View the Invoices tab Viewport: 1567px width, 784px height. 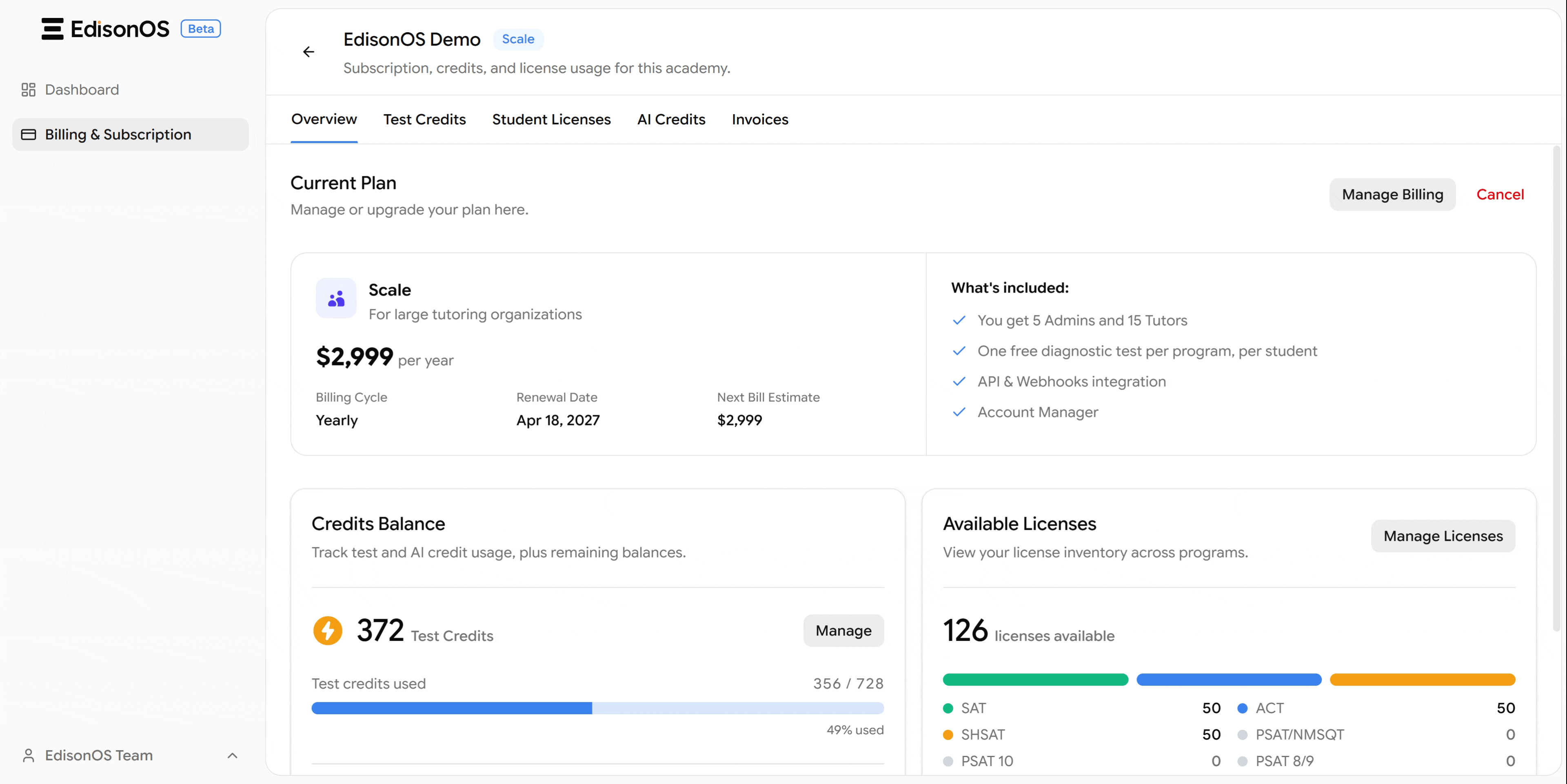(760, 119)
